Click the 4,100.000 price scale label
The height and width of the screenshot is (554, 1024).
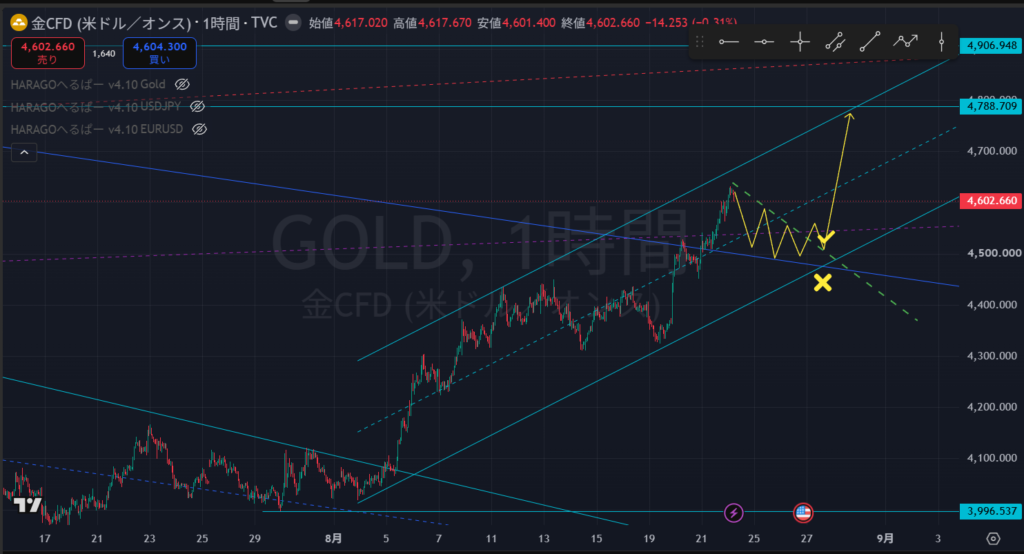[992, 458]
